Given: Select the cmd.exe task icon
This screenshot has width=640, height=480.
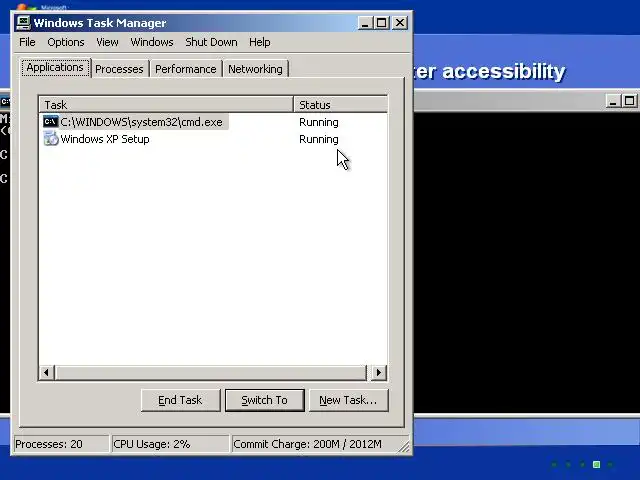Looking at the screenshot, I should tap(51, 122).
